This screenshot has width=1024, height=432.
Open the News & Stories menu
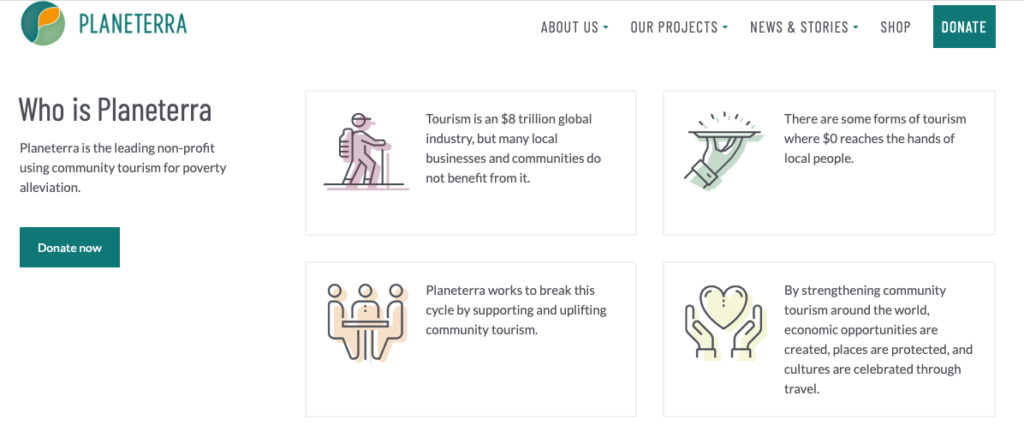pos(799,27)
